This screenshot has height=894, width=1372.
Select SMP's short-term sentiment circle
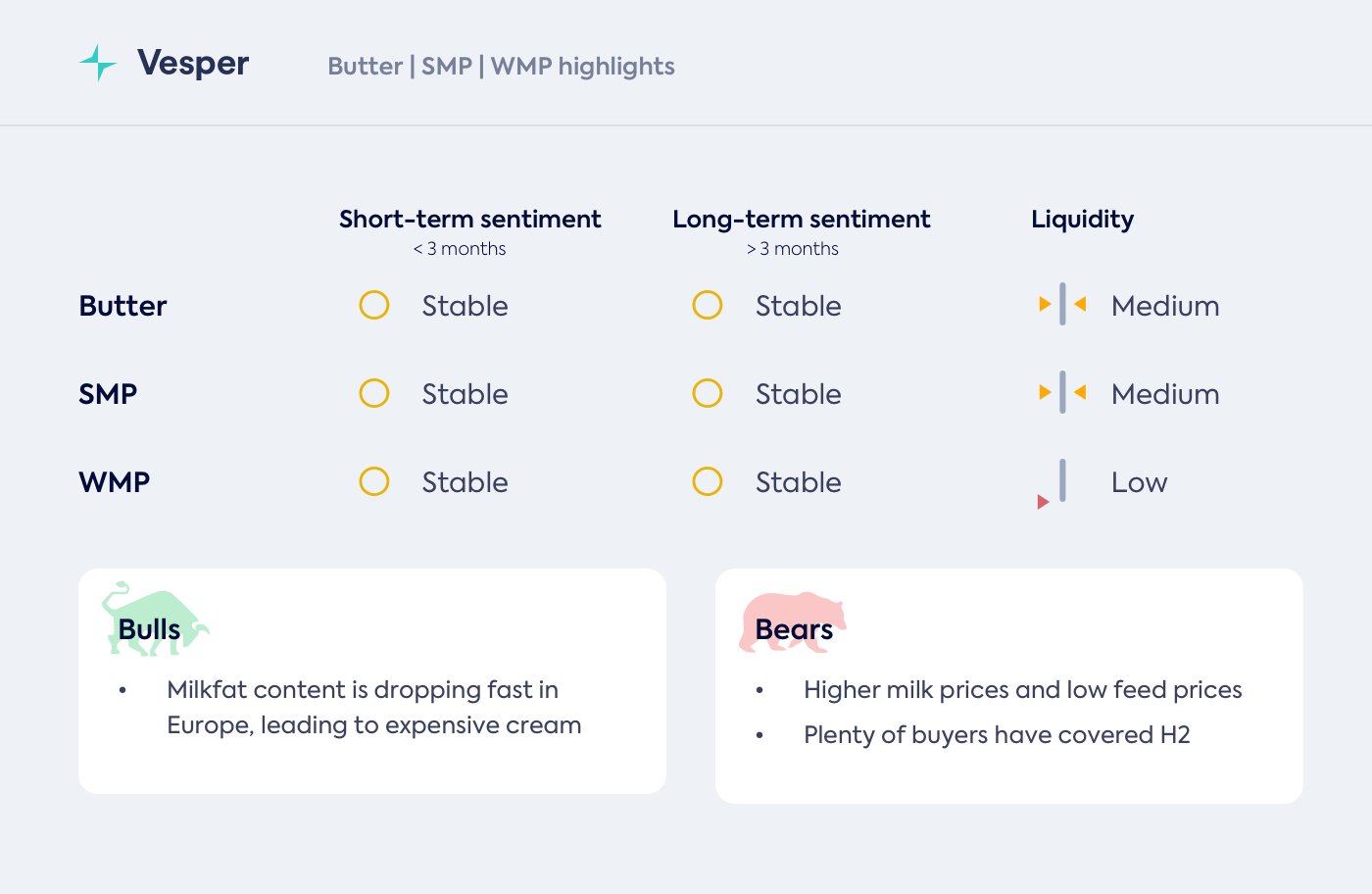(x=374, y=393)
